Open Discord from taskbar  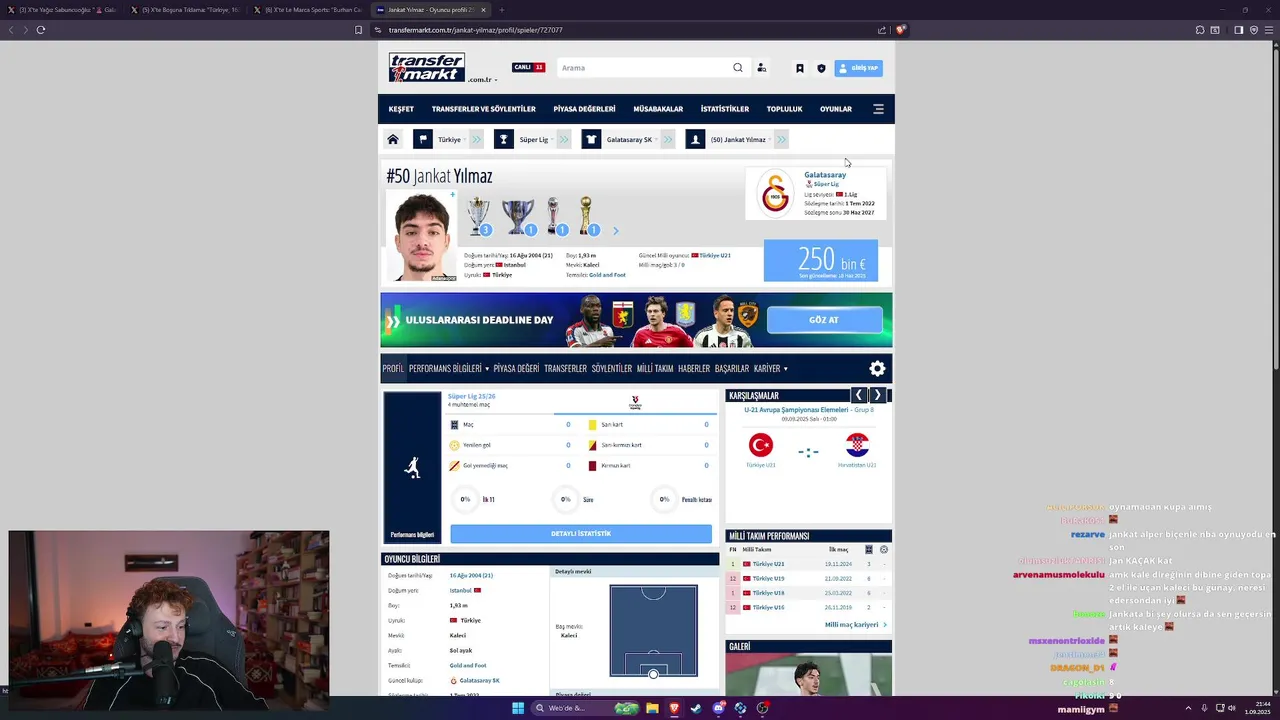[x=718, y=708]
